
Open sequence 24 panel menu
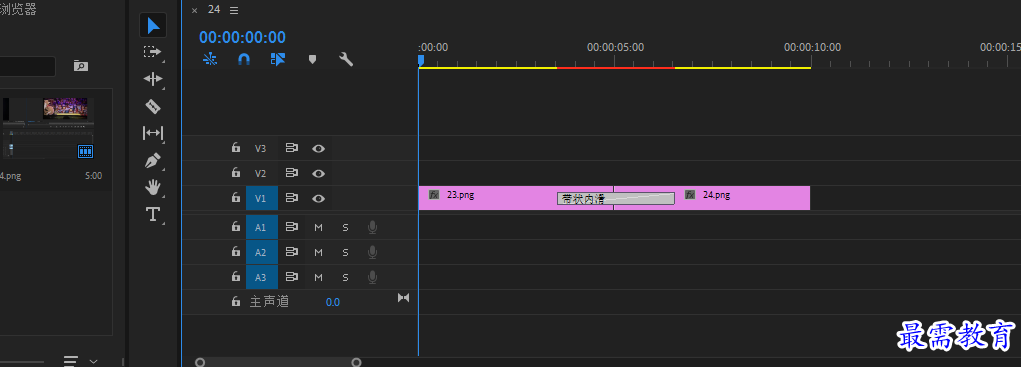pyautogui.click(x=234, y=10)
